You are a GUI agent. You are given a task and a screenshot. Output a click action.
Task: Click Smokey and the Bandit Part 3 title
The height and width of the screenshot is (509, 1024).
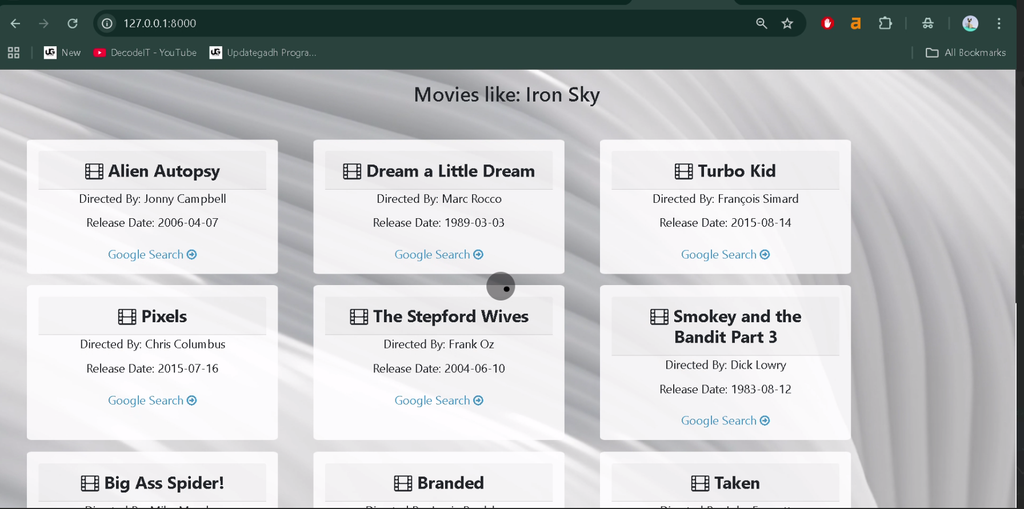pyautogui.click(x=737, y=327)
